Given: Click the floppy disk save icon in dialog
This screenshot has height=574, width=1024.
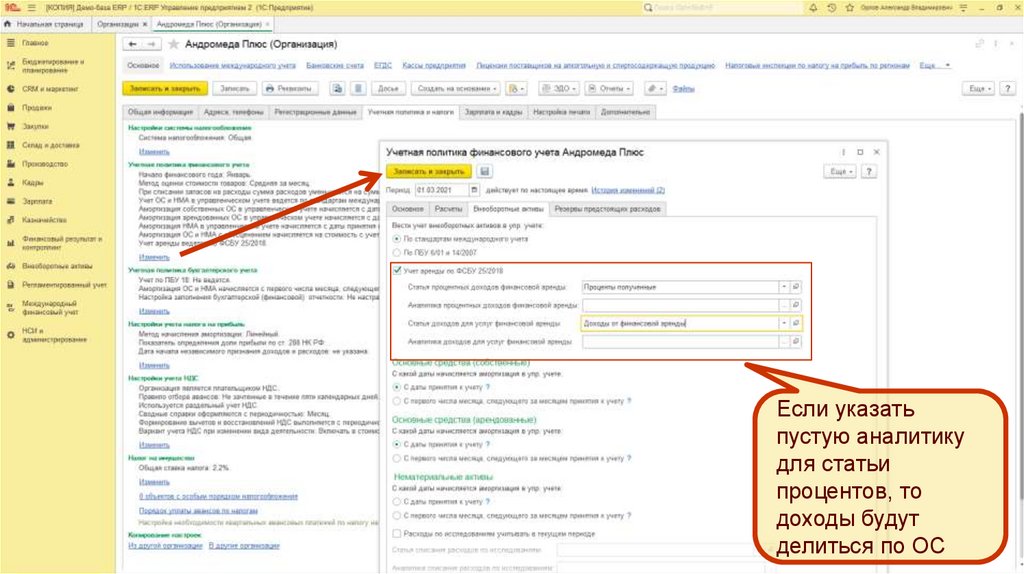Looking at the screenshot, I should click(x=485, y=171).
